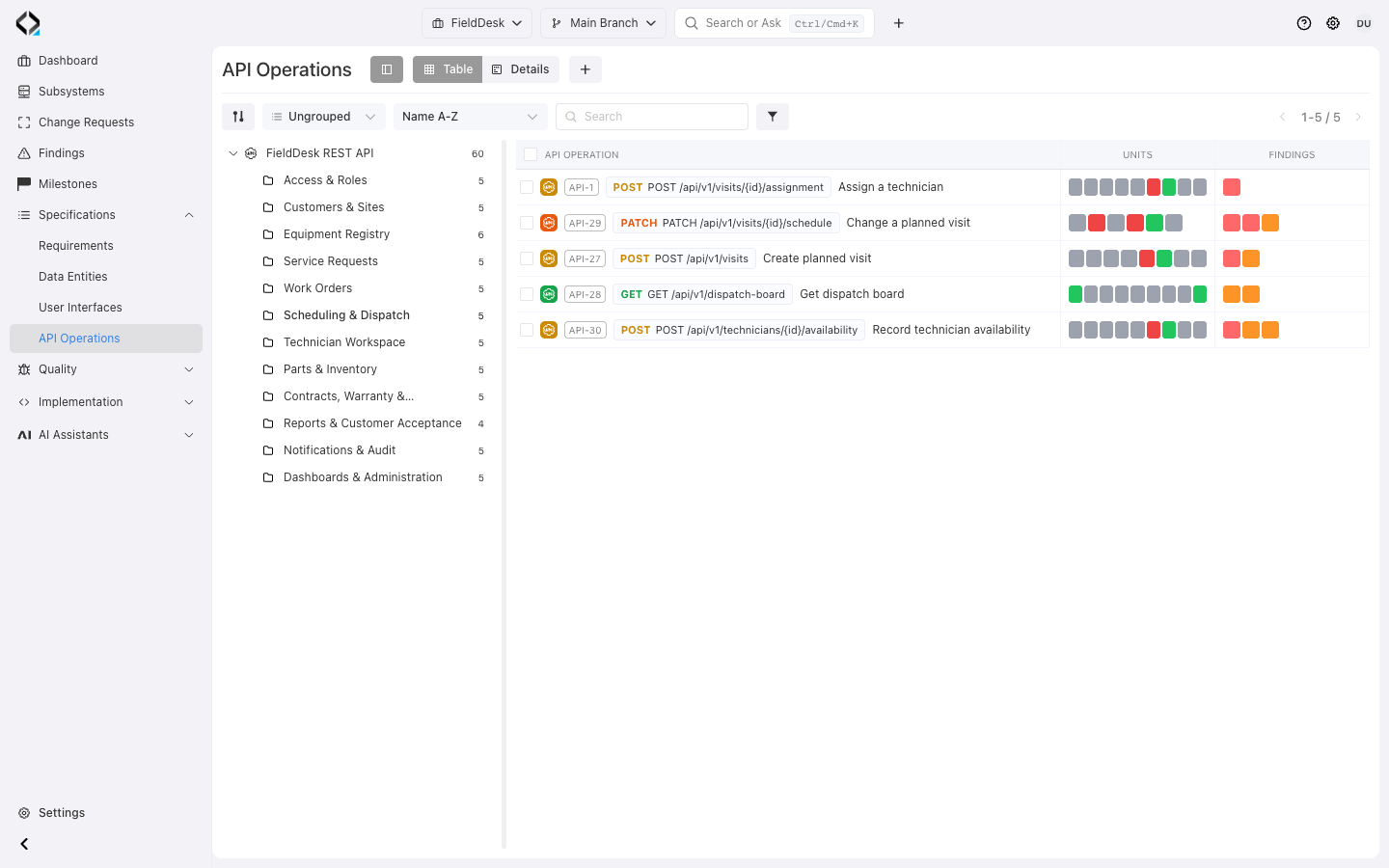Viewport: 1389px width, 868px height.
Task: Go to the previous page arrow
Action: pyautogui.click(x=1283, y=117)
